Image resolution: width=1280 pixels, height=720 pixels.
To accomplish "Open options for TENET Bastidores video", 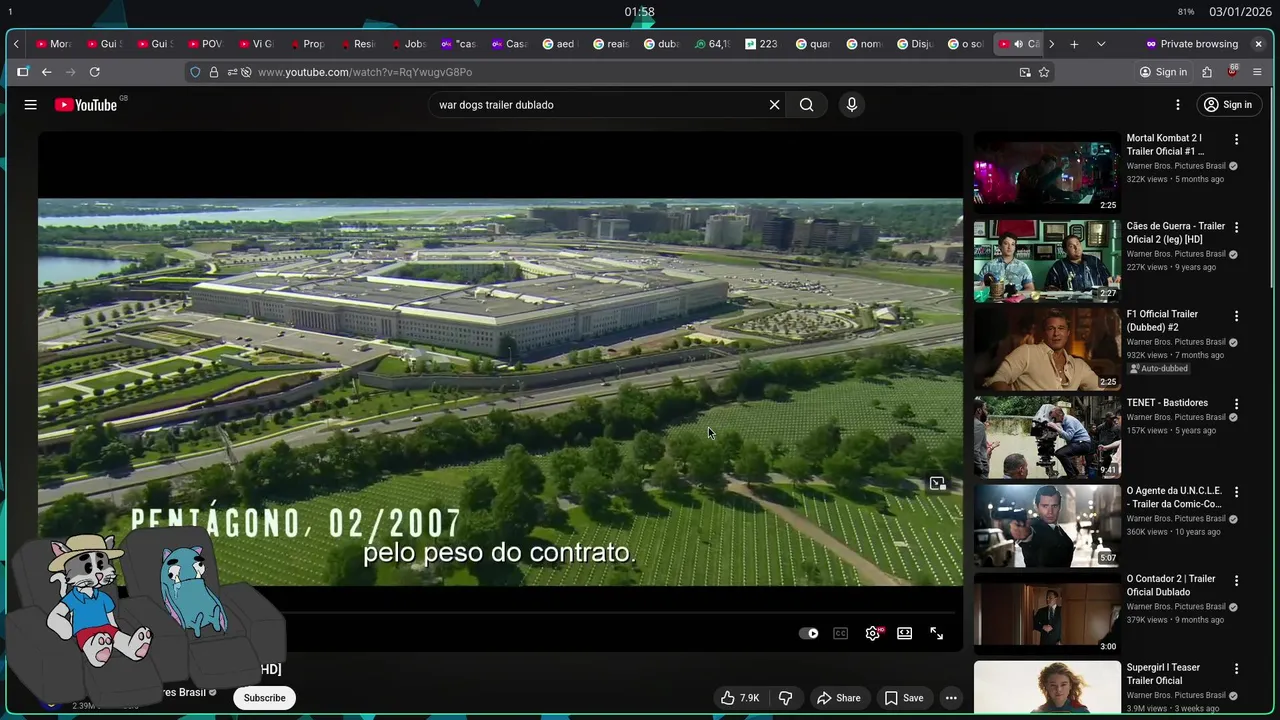I will click(x=1236, y=404).
